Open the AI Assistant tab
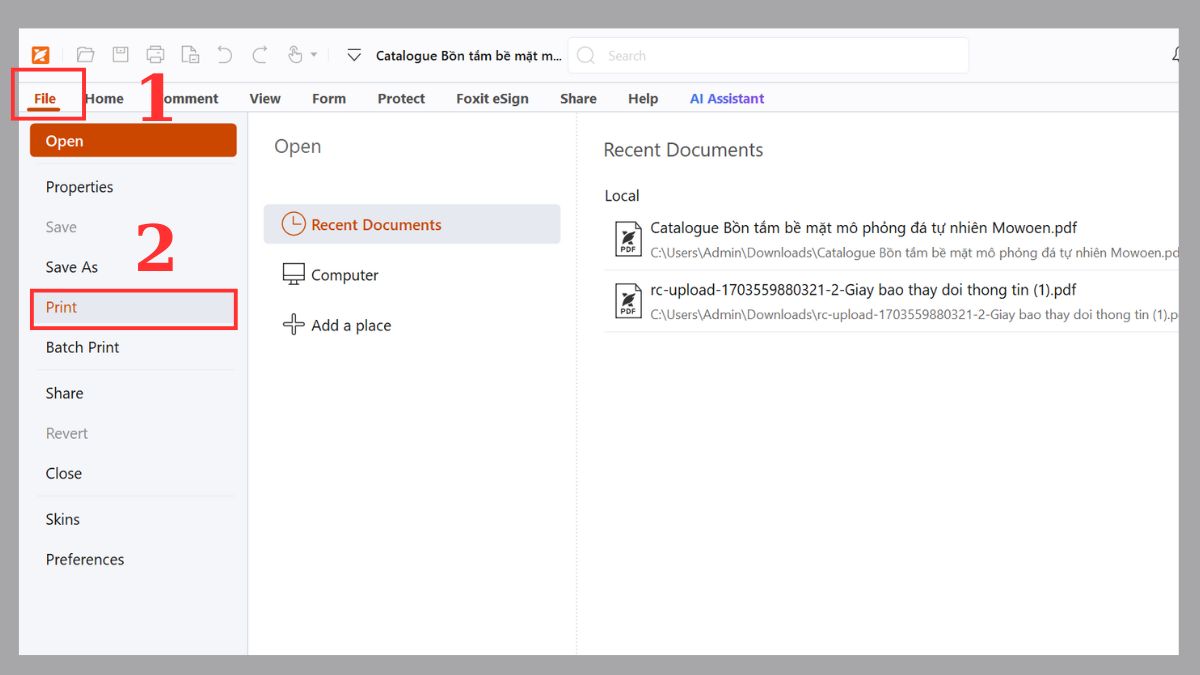This screenshot has width=1200, height=675. click(727, 98)
